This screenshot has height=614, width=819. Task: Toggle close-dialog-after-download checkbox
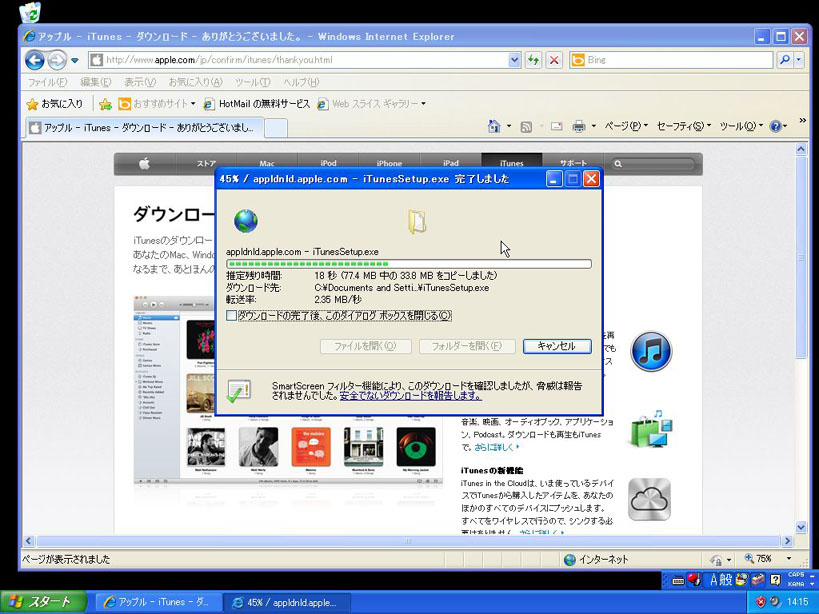[231, 315]
